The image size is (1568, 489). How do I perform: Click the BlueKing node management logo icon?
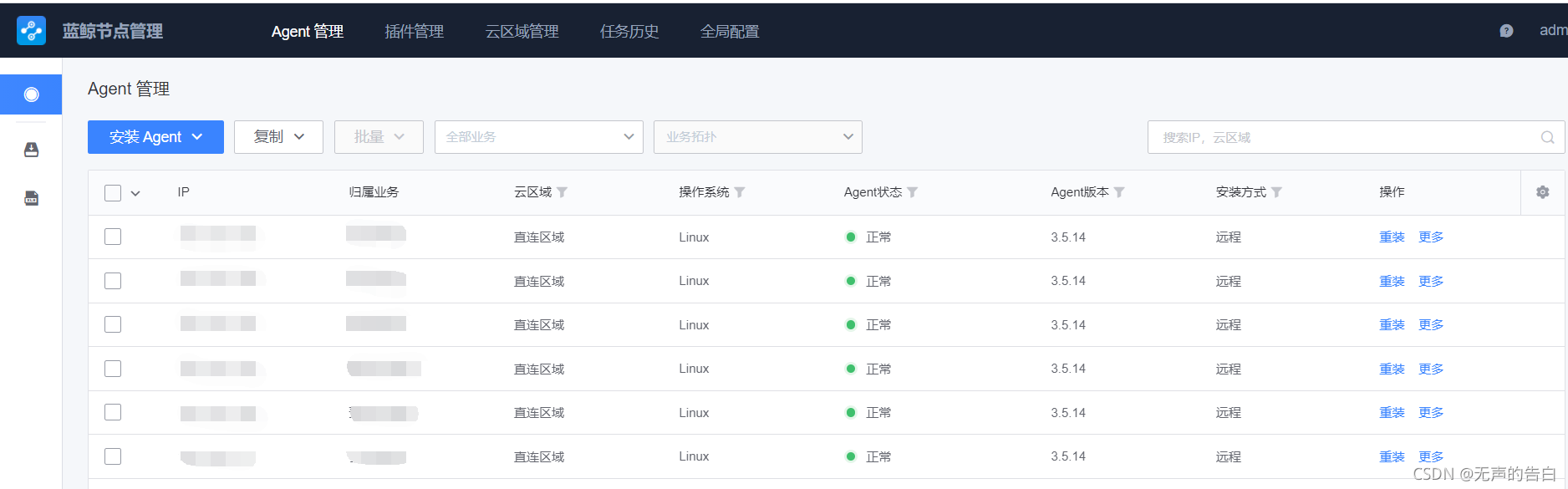pyautogui.click(x=32, y=31)
